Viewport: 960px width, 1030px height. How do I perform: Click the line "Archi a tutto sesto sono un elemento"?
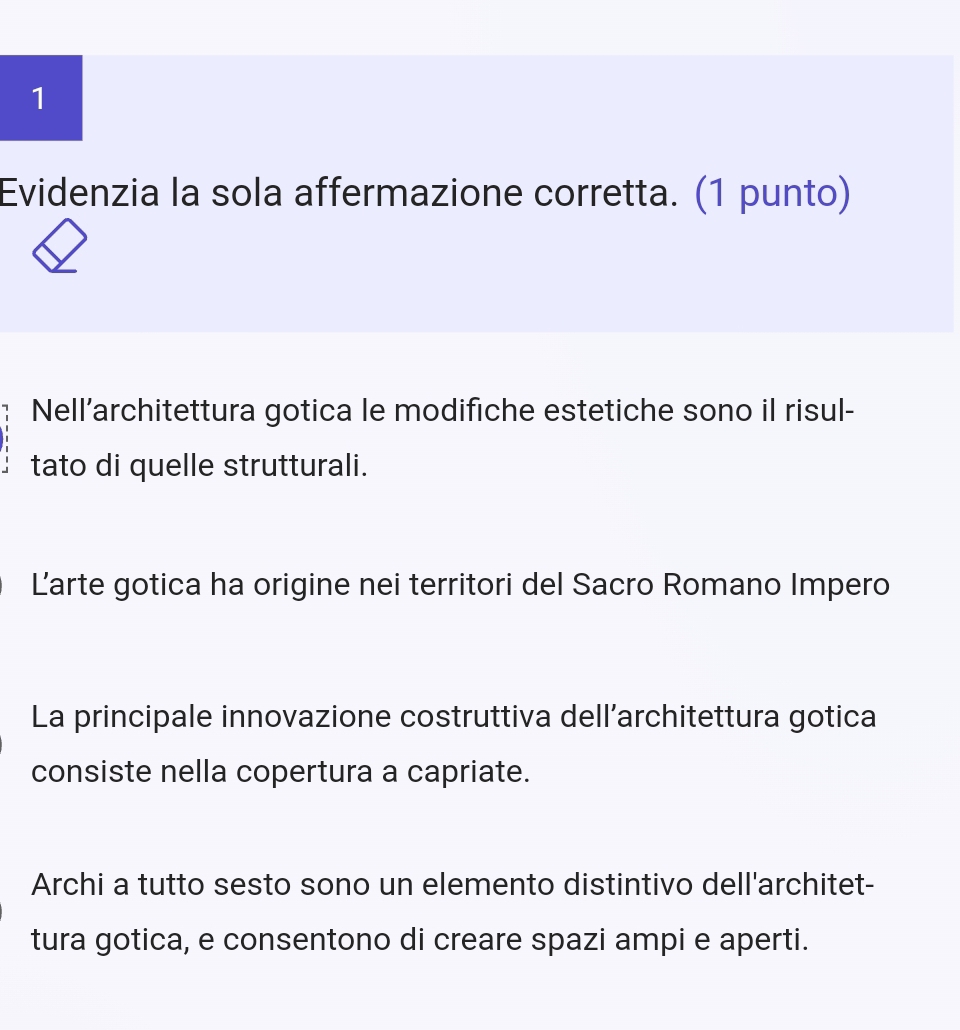tap(452, 885)
